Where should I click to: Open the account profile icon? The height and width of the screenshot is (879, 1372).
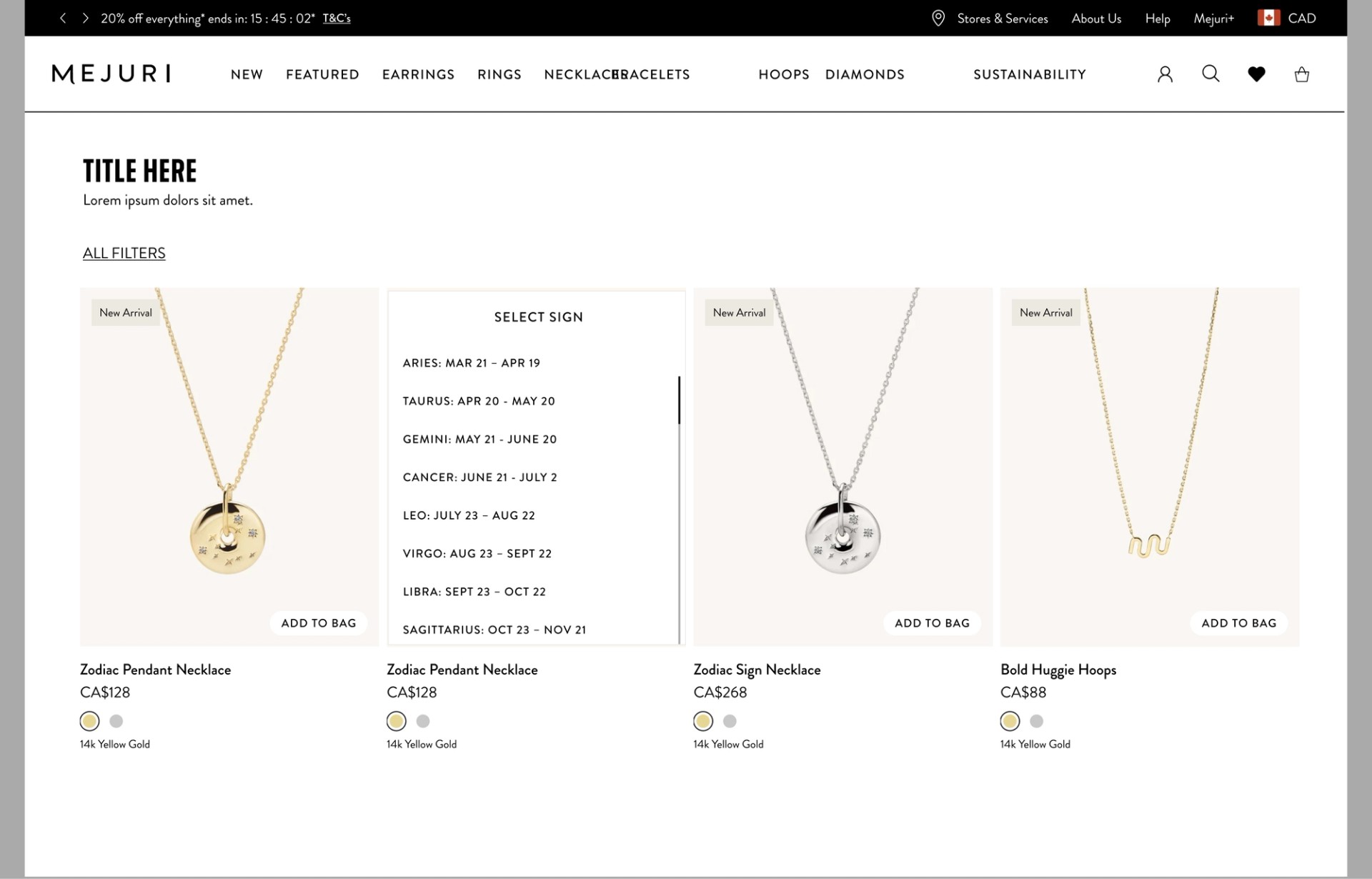1165,74
